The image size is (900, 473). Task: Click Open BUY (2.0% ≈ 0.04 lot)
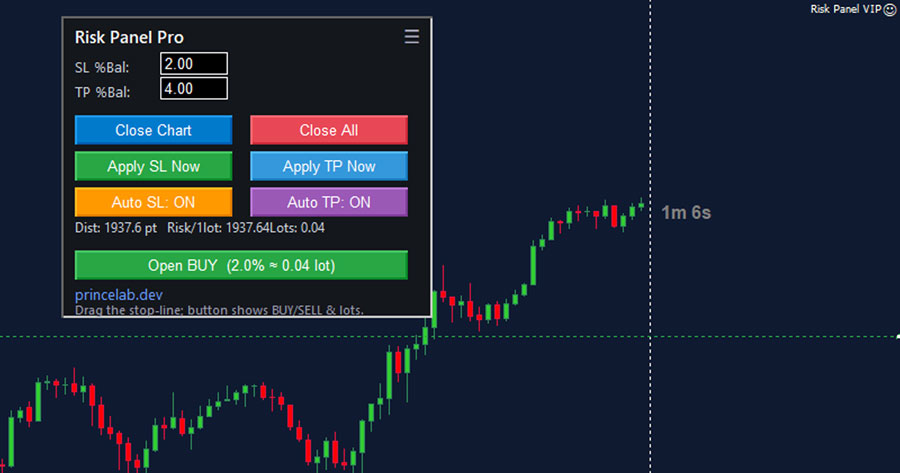pyautogui.click(x=240, y=266)
